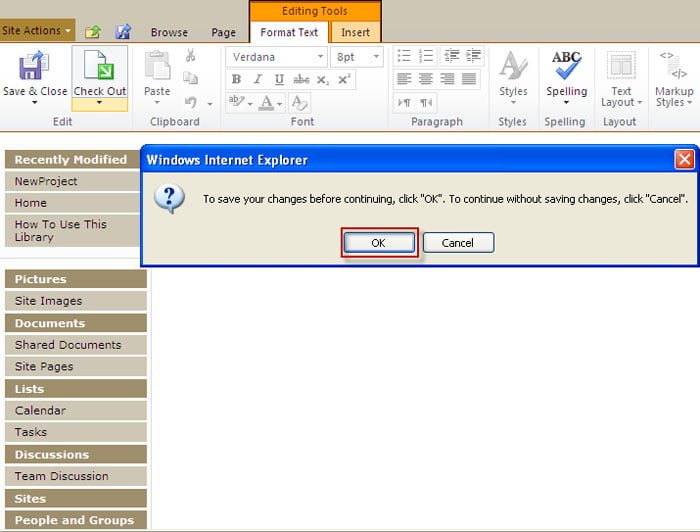Image resolution: width=700 pixels, height=532 pixels.
Task: Expand the Paste dropdown arrow
Action: tap(157, 103)
